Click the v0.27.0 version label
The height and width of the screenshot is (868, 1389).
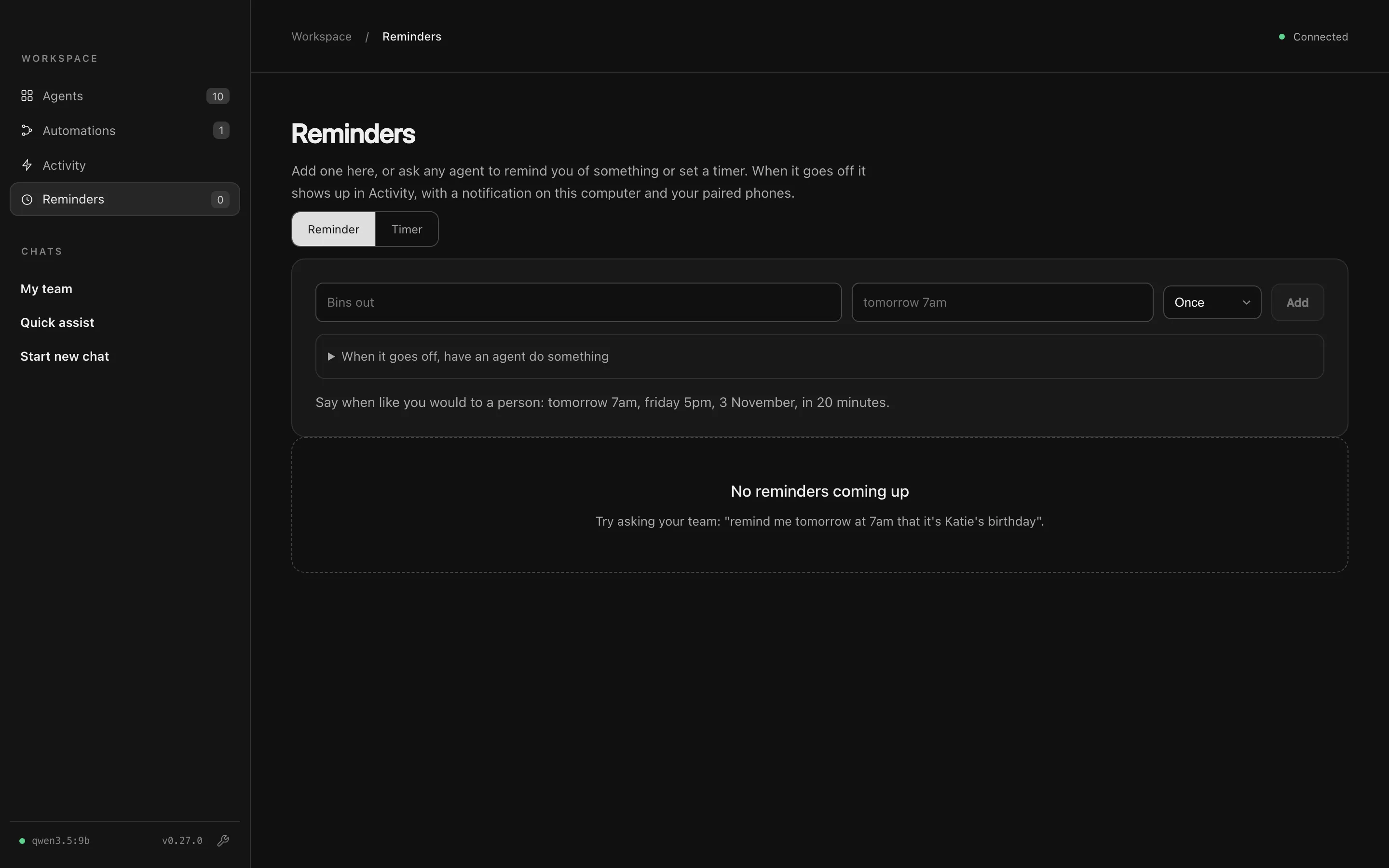tap(182, 841)
